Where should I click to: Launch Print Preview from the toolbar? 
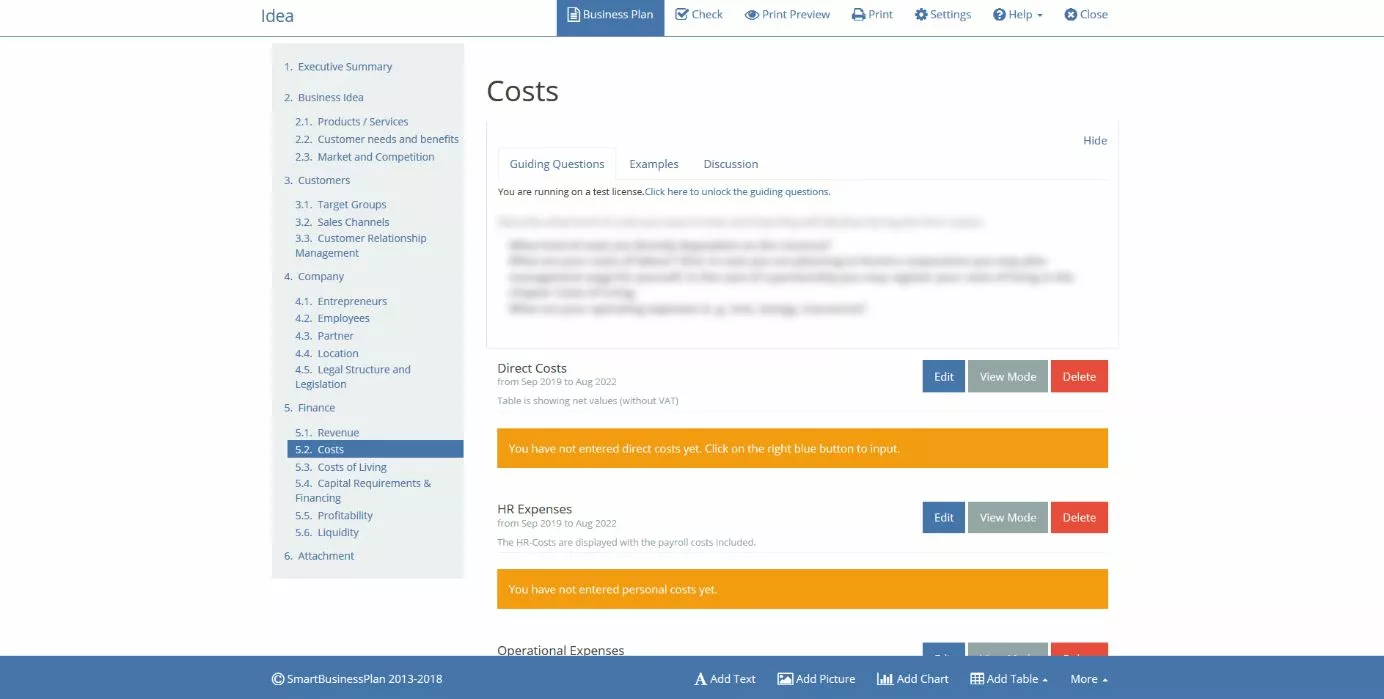click(x=787, y=14)
